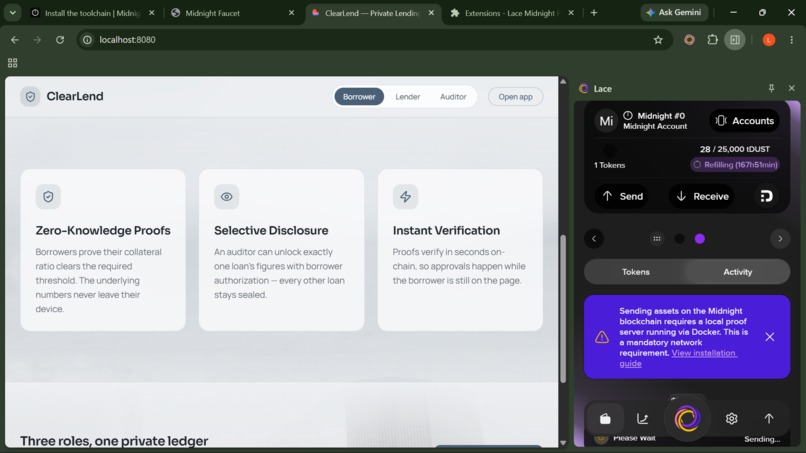Image resolution: width=806 pixels, height=453 pixels.
Task: Click the scrollbar up arrow
Action: coord(563,81)
